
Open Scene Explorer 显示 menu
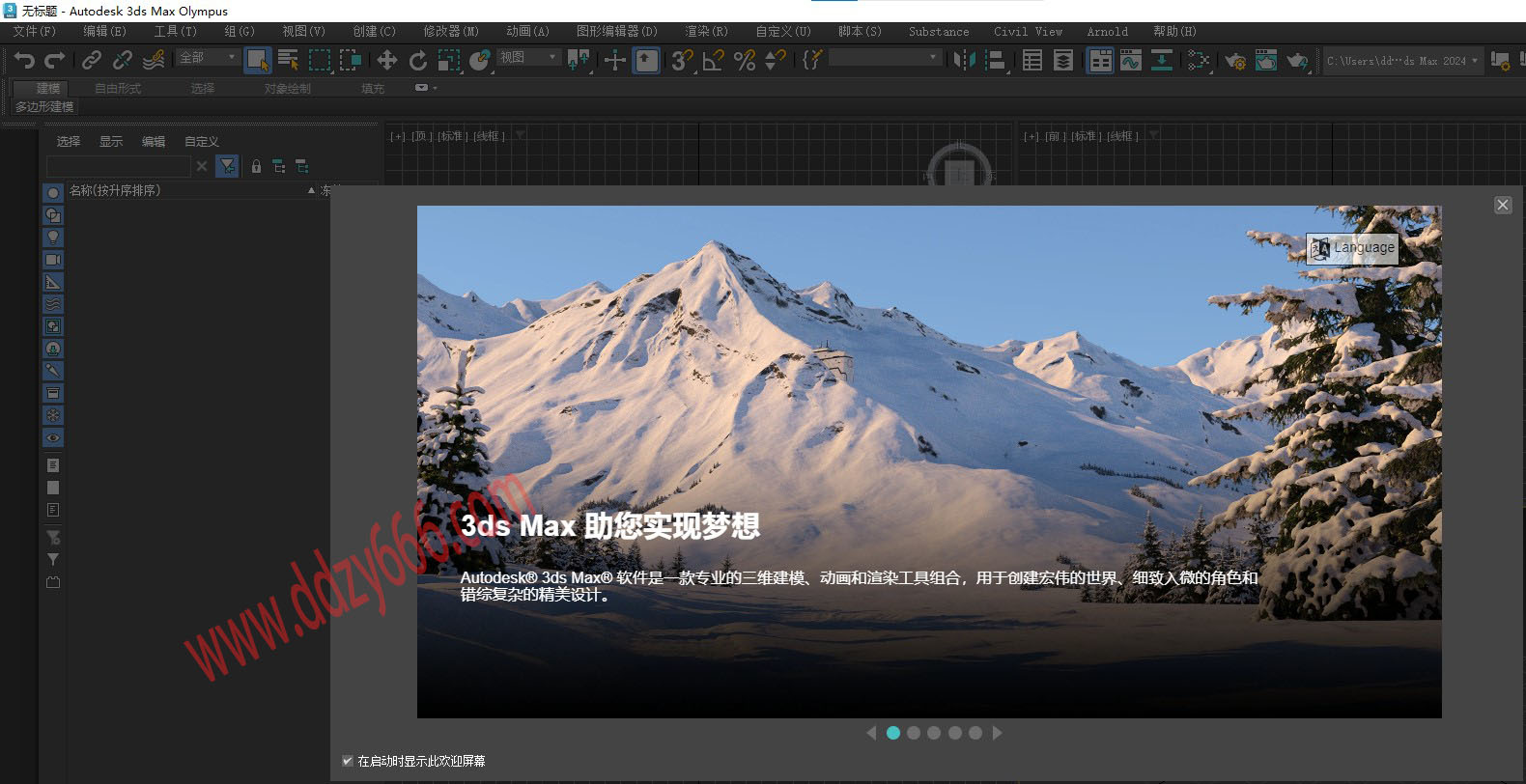click(x=111, y=141)
